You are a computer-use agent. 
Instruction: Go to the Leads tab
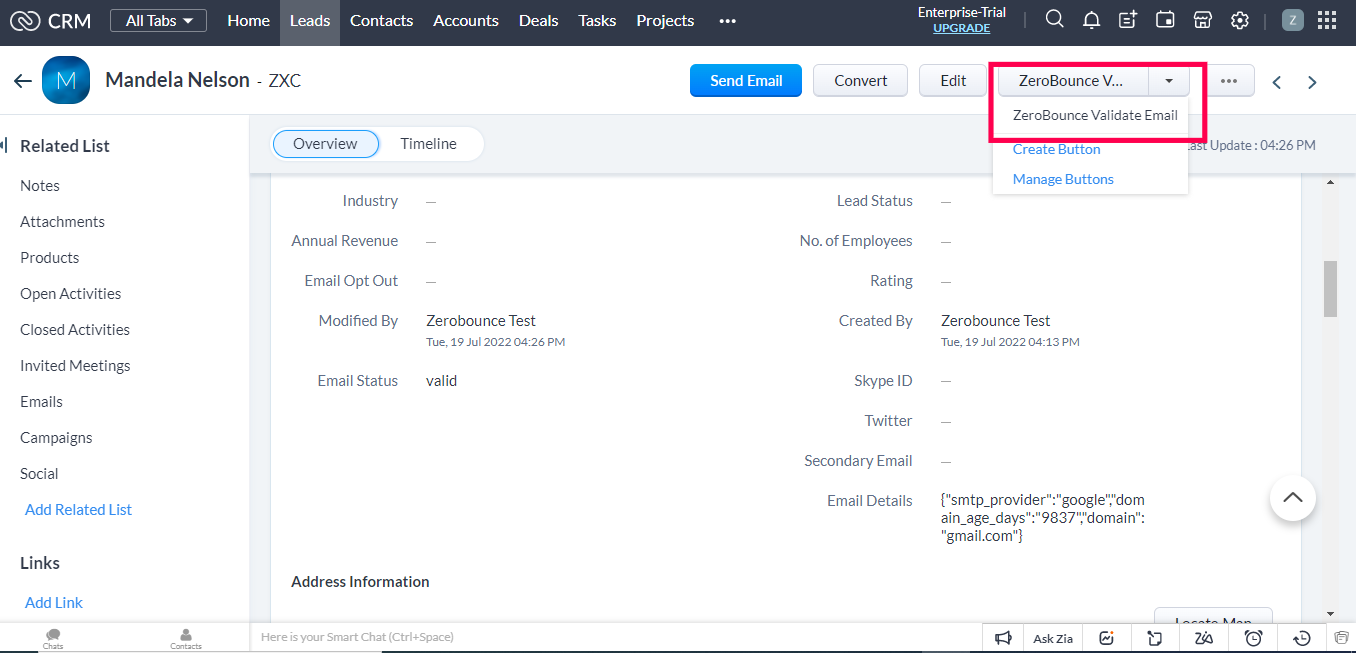coord(310,21)
